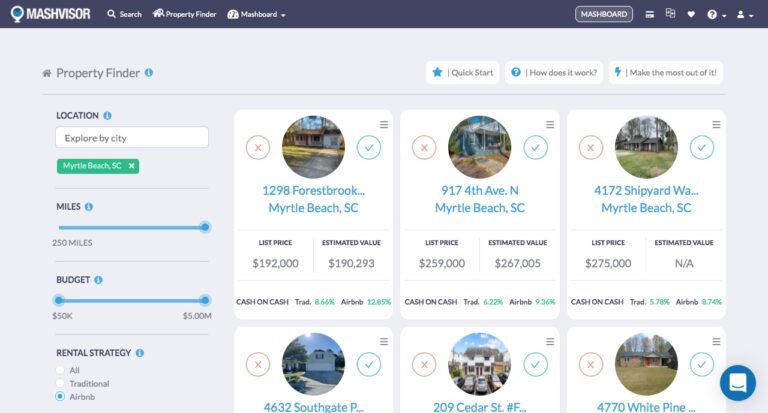Open the chat support bubble
This screenshot has width=768, height=413.
[x=738, y=382]
